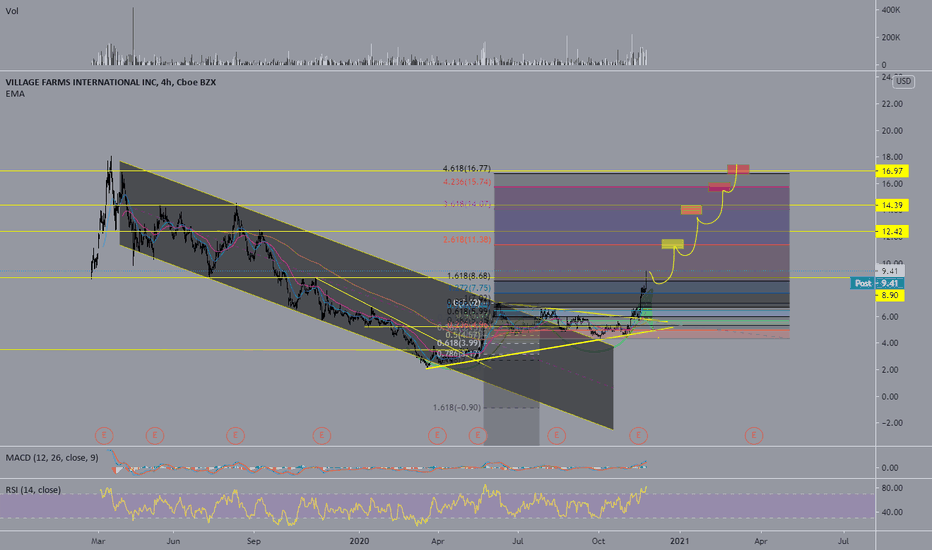
Task: Open the earnings marker nearest Mar 2019
Action: coord(104,436)
